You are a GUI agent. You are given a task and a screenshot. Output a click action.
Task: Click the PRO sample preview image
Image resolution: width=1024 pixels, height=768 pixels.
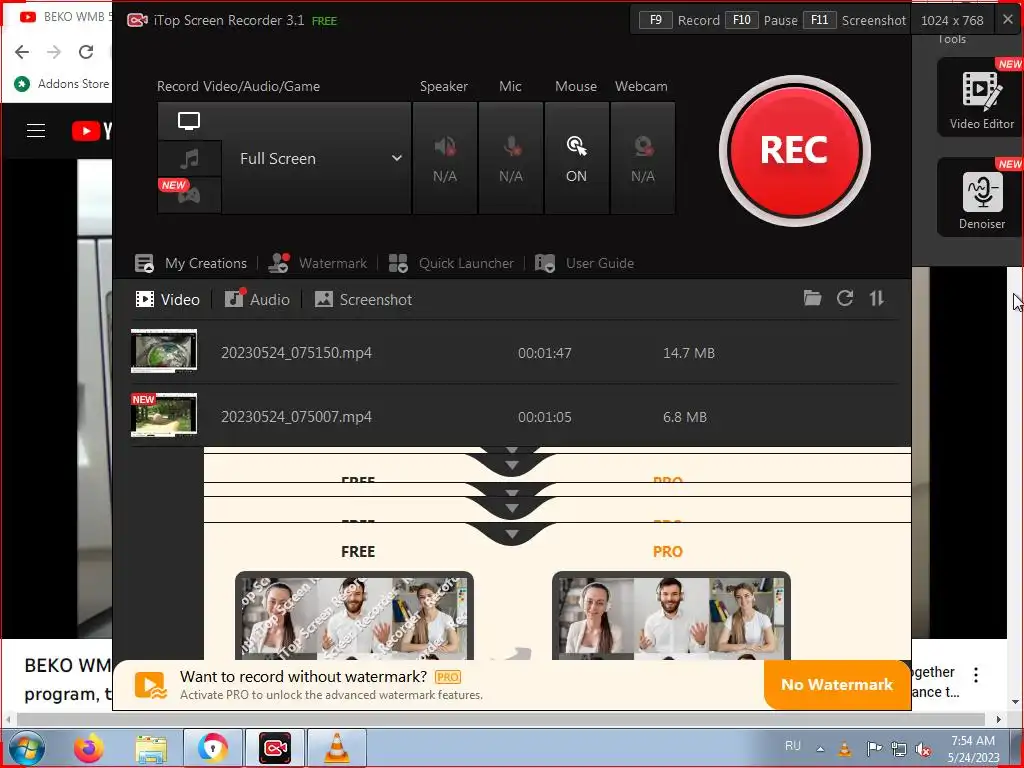[671, 615]
